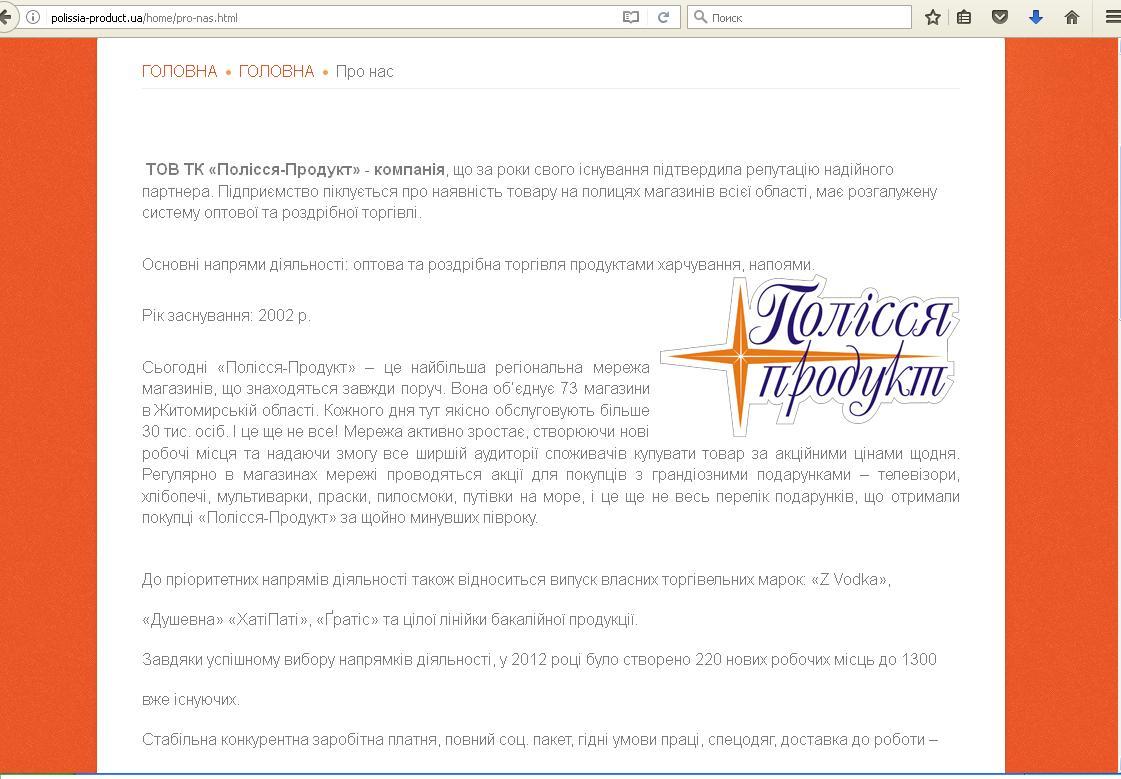Open the Firefox hamburger menu
This screenshot has height=779, width=1121.
(x=1112, y=17)
